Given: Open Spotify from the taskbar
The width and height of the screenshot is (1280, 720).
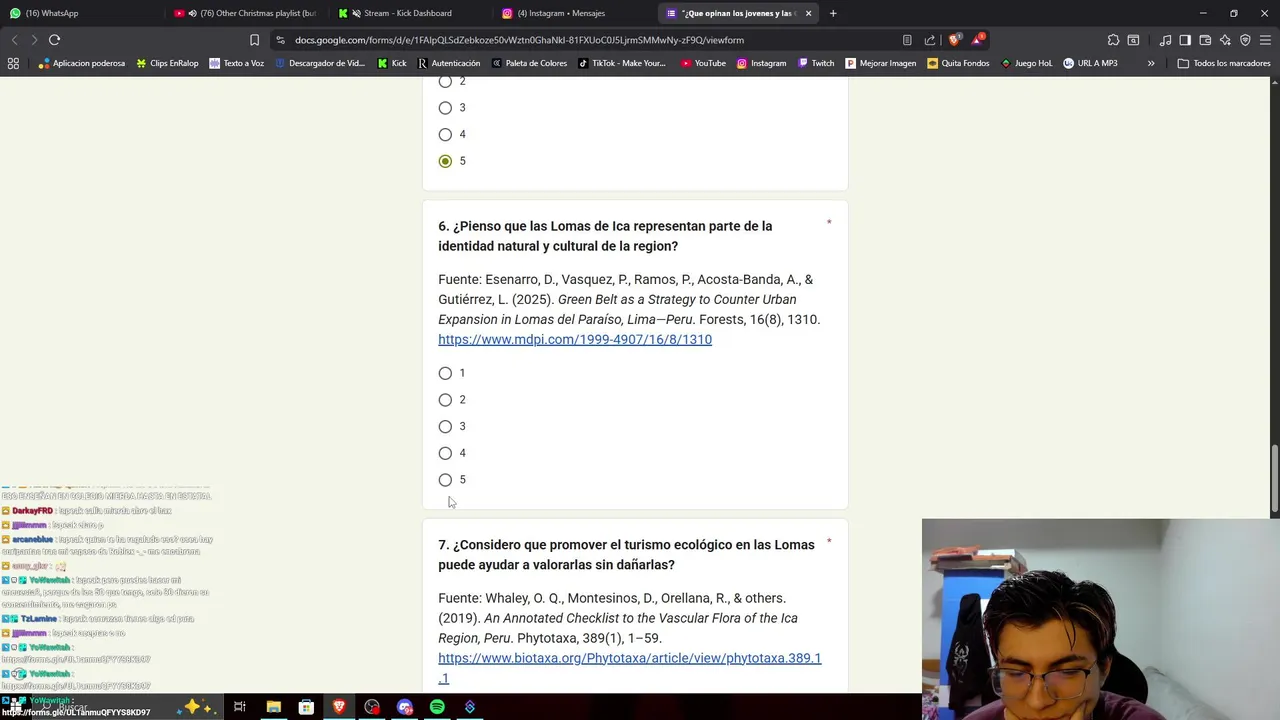Looking at the screenshot, I should [x=437, y=707].
